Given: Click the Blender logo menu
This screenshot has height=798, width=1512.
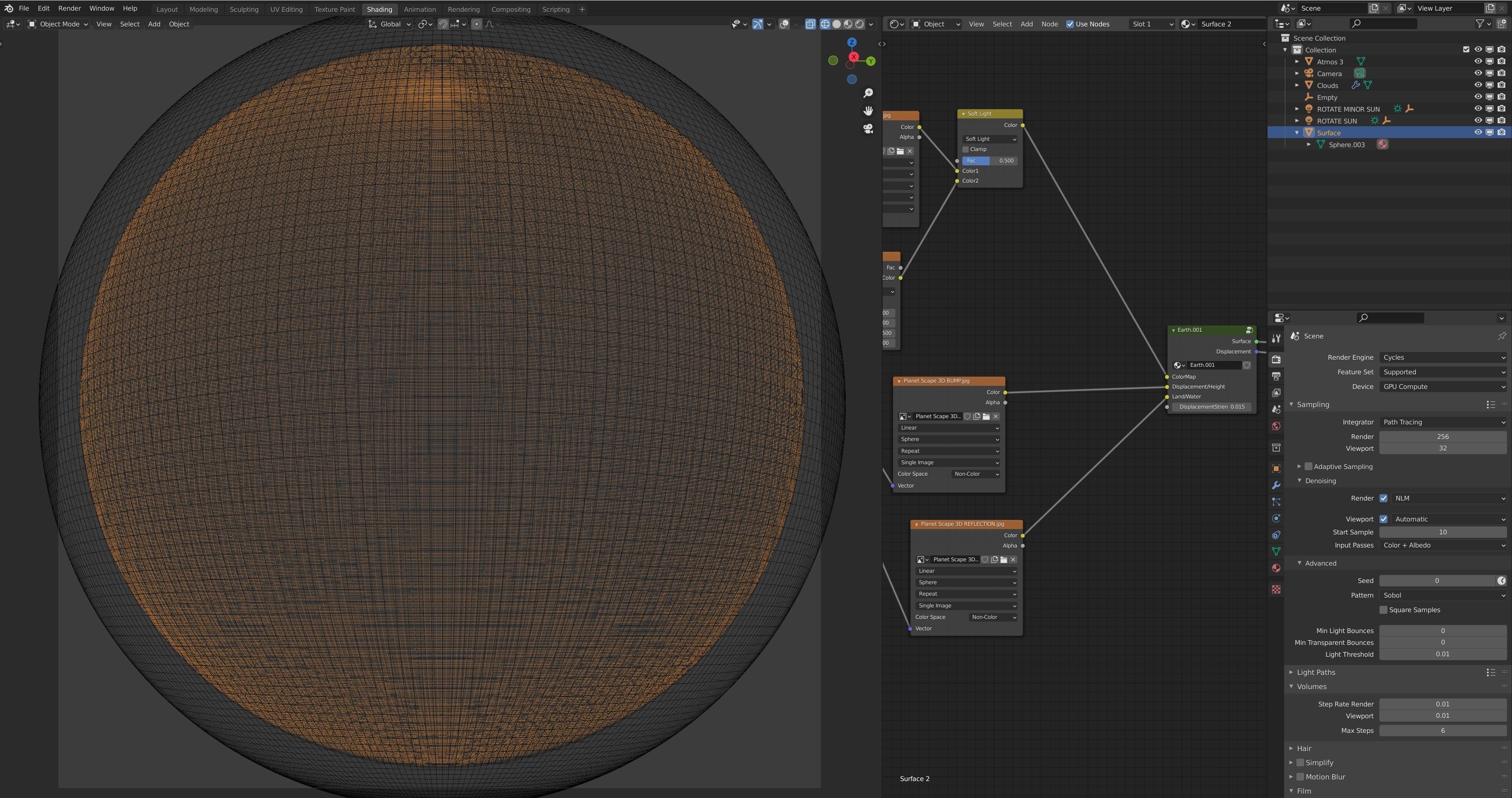Looking at the screenshot, I should point(8,8).
